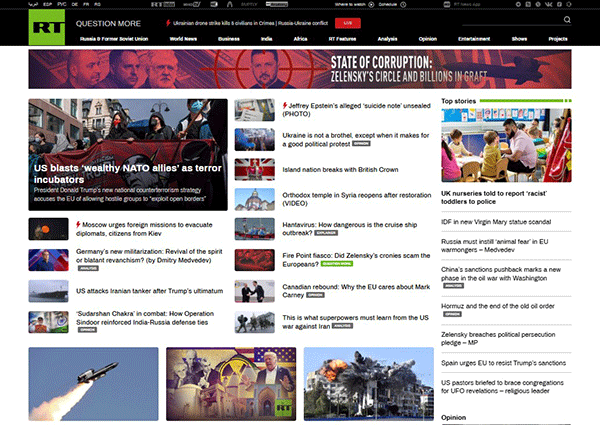Click the green RT logo
Image resolution: width=600 pixels, height=425 pixels.
point(47,27)
